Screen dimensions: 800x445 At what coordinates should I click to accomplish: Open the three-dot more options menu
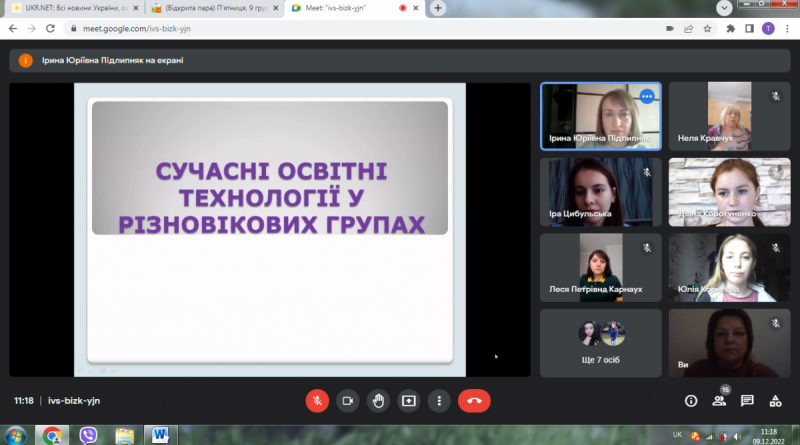pos(439,401)
